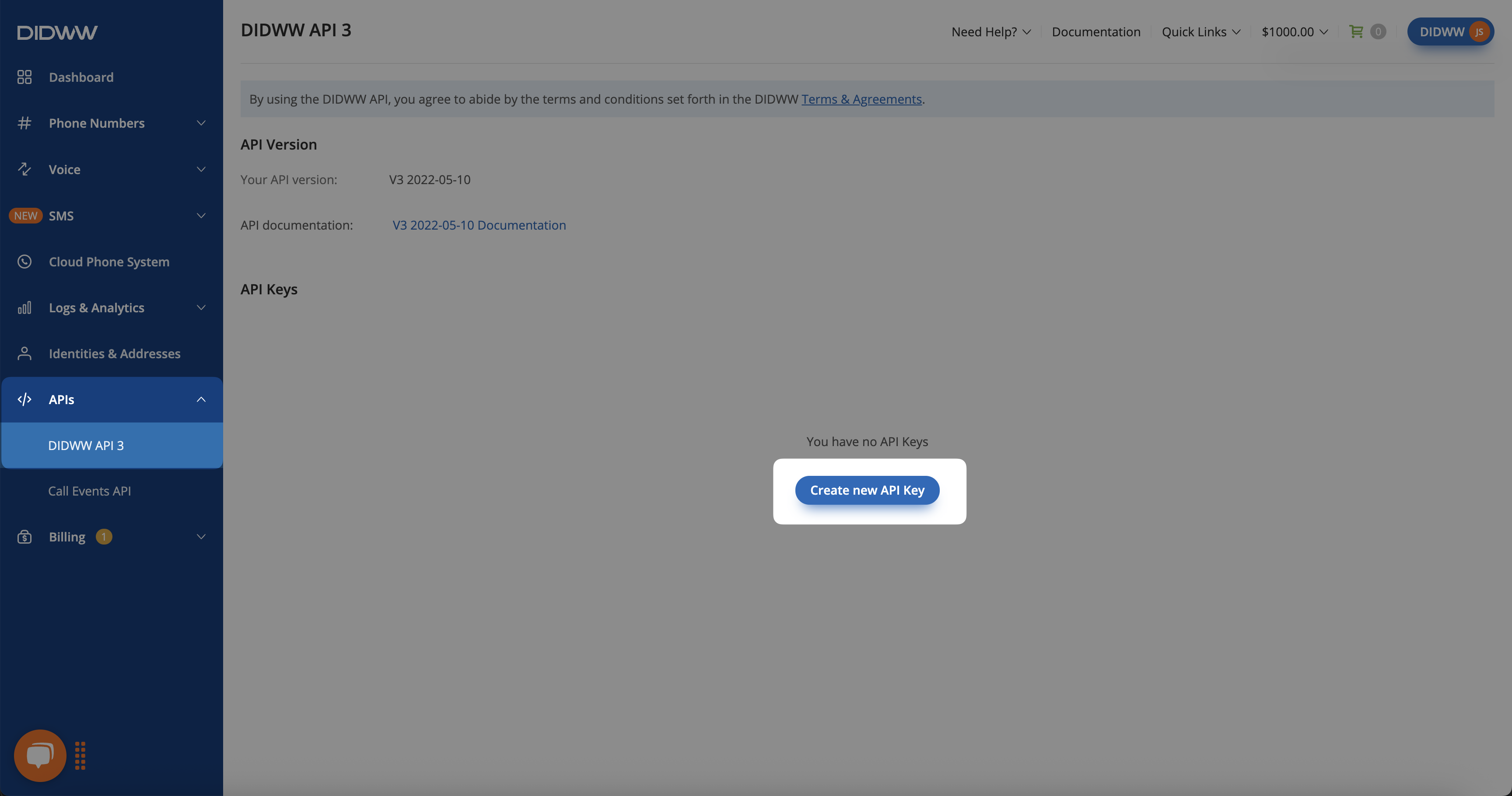Image resolution: width=1512 pixels, height=796 pixels.
Task: Open the Quick Links dropdown
Action: [x=1201, y=31]
